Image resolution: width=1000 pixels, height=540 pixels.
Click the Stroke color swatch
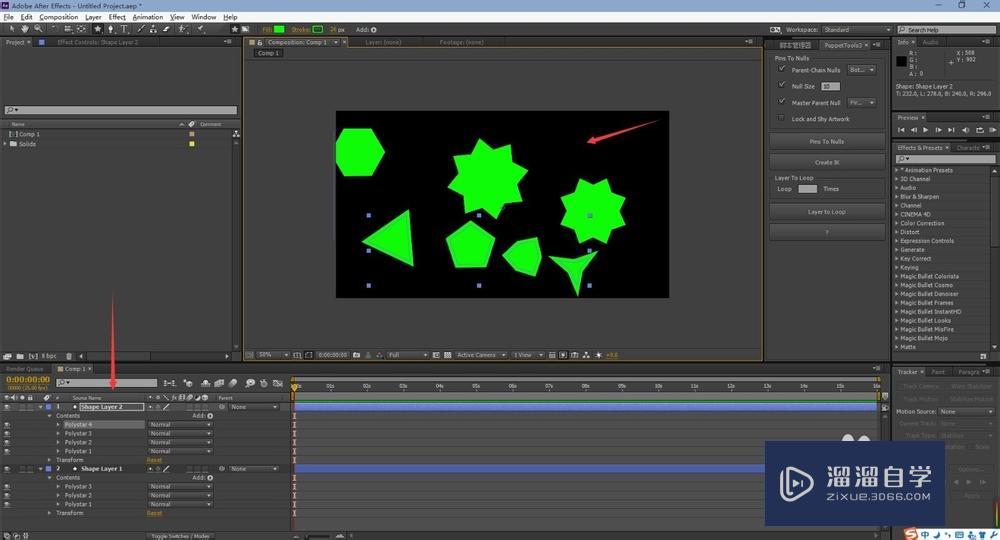click(318, 29)
